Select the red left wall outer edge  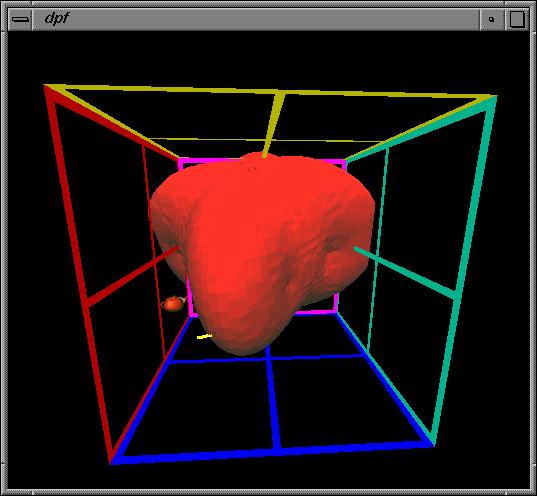(77, 271)
